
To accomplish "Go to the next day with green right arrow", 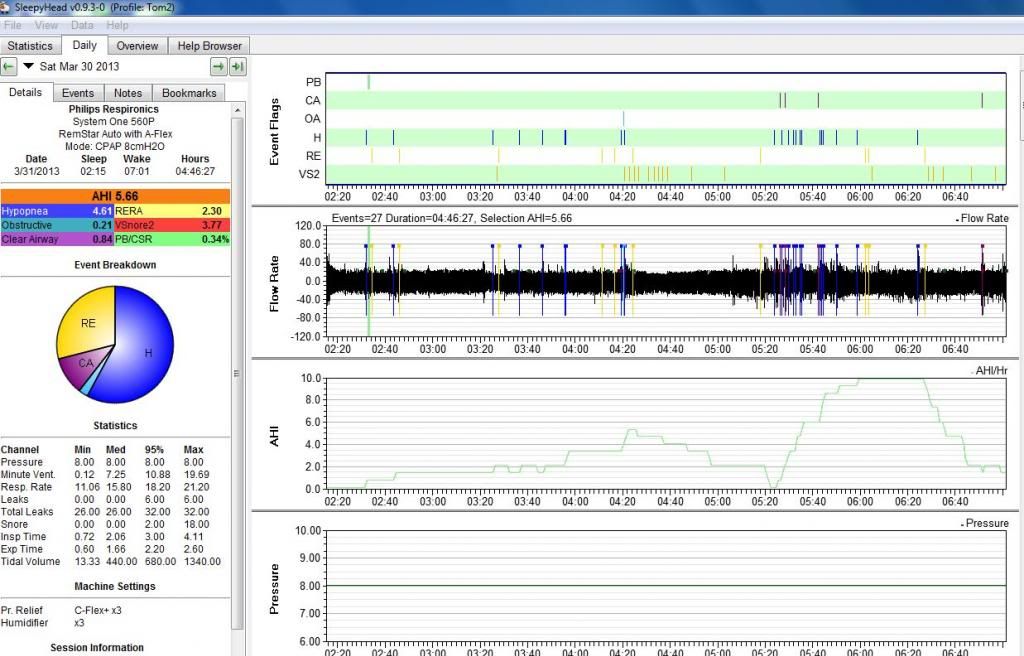I will (218, 67).
